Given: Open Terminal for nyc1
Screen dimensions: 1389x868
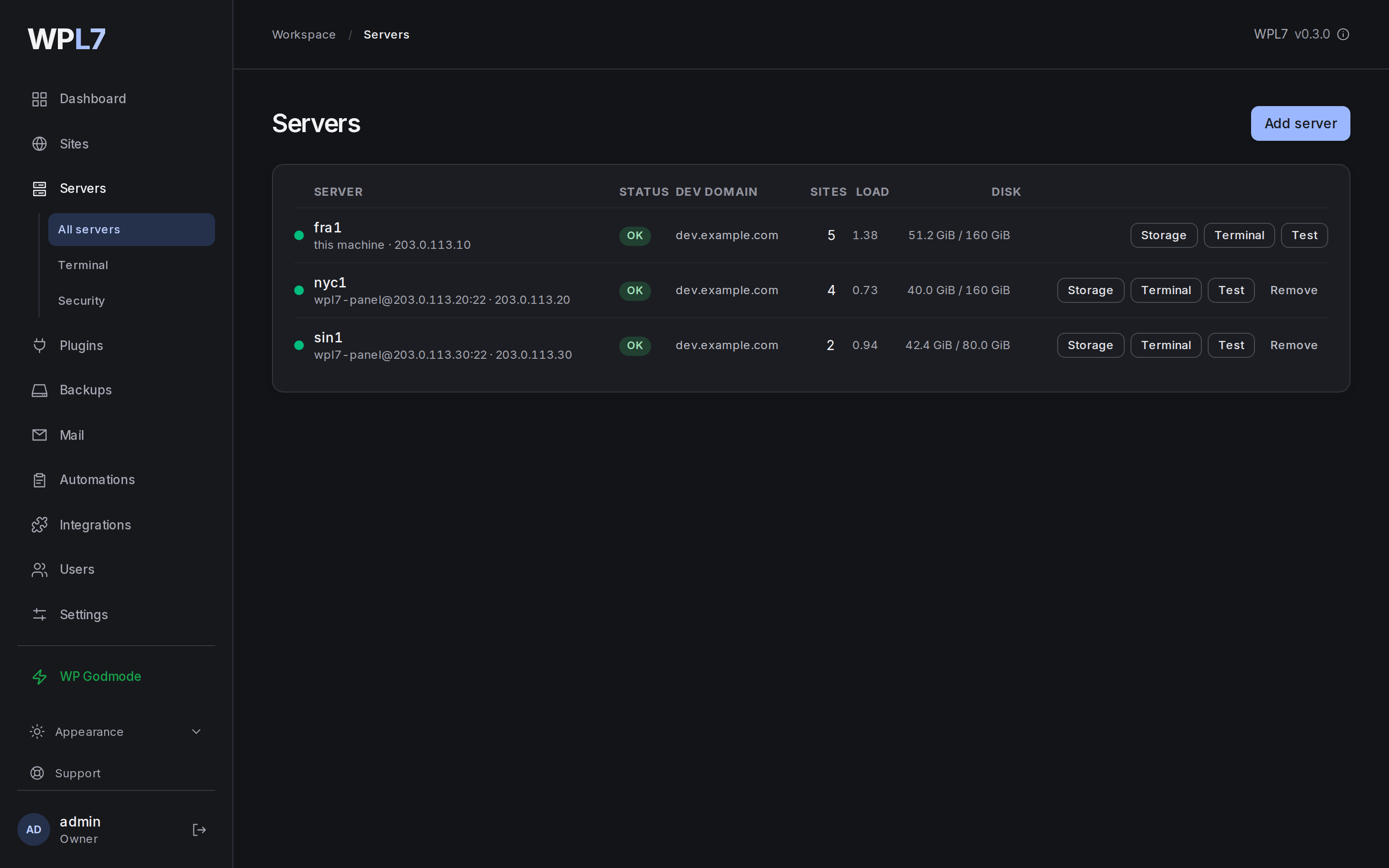Looking at the screenshot, I should point(1166,290).
